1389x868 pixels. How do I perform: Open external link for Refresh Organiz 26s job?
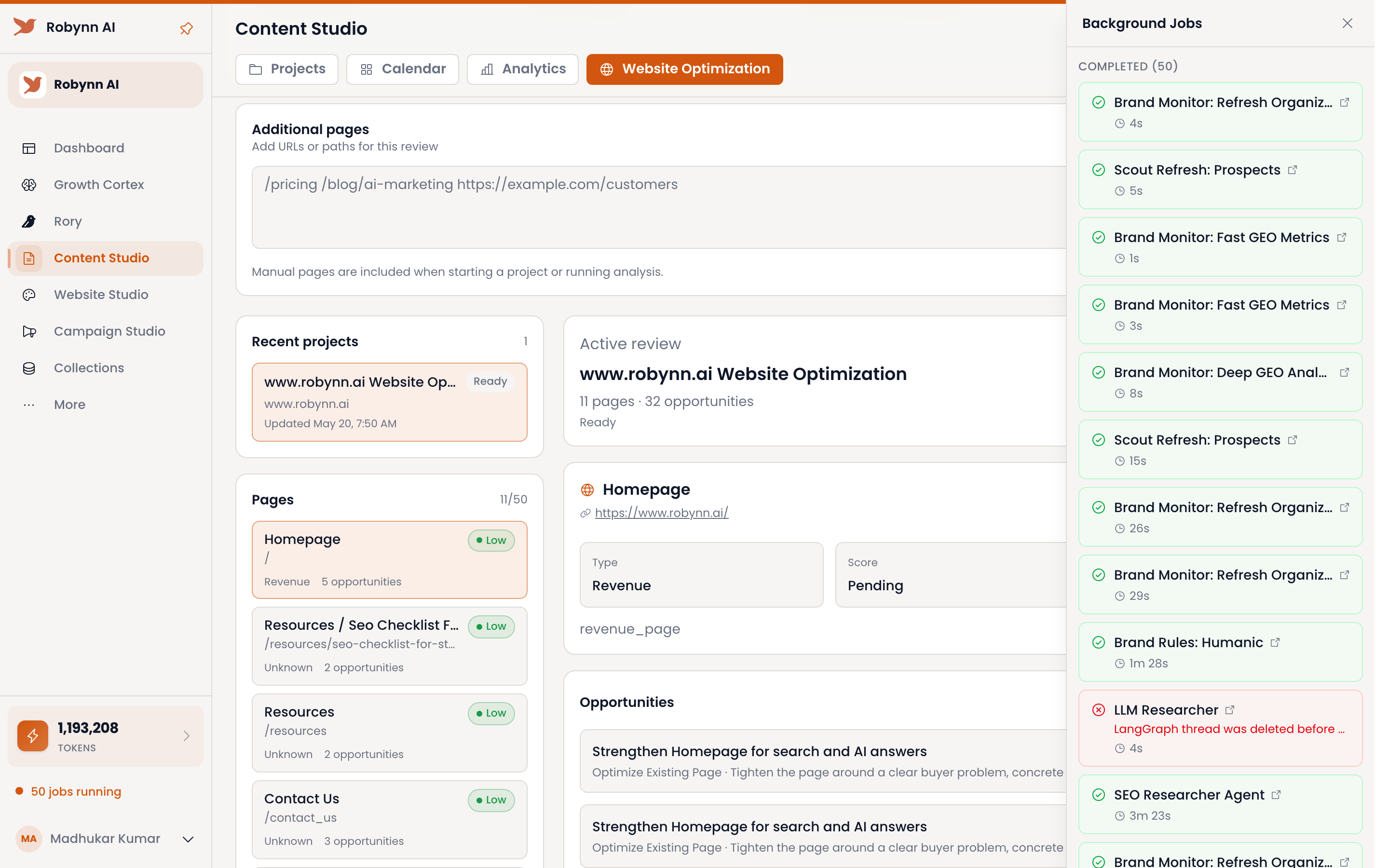point(1344,507)
